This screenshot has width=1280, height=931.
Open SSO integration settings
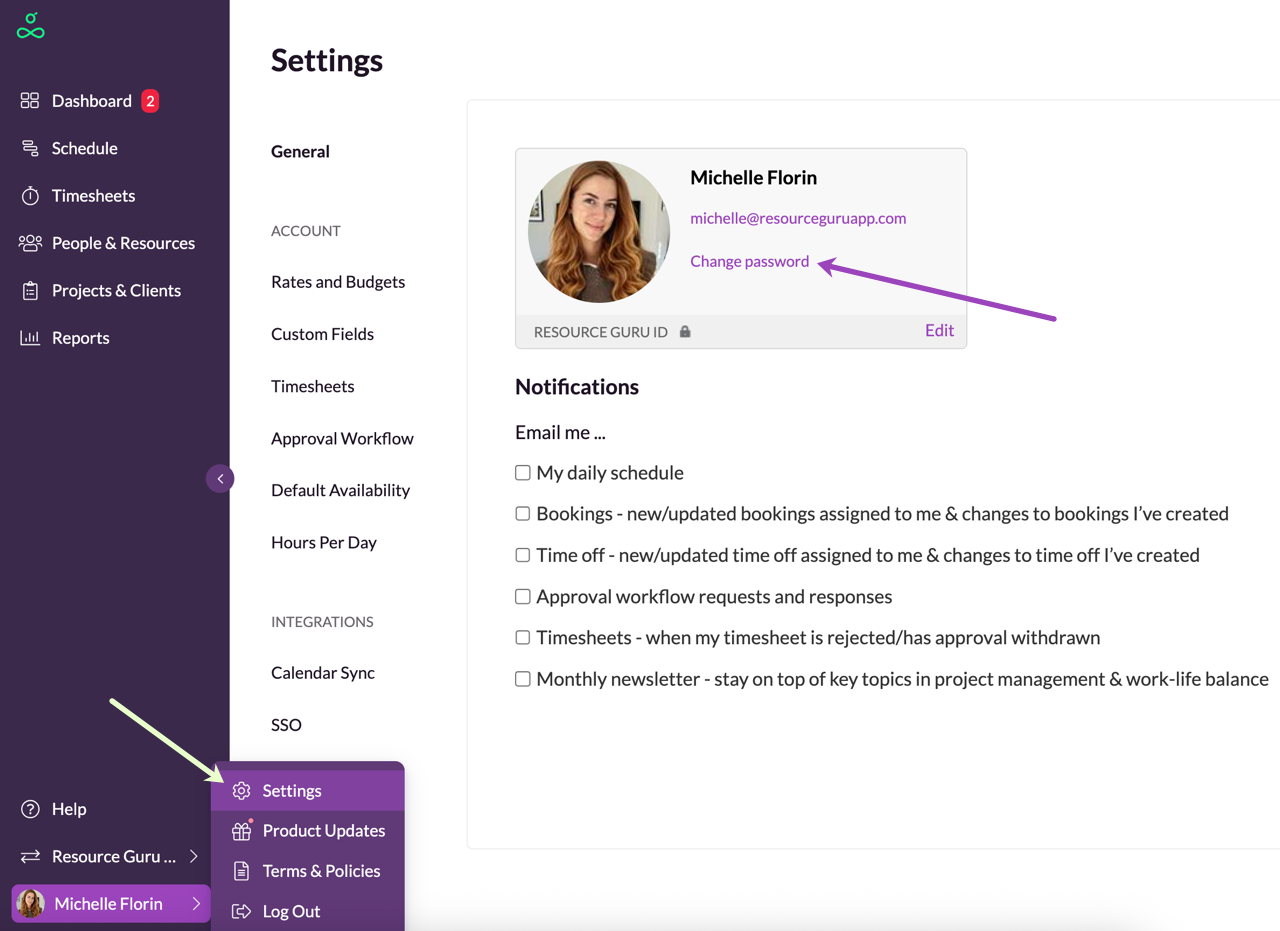[286, 725]
